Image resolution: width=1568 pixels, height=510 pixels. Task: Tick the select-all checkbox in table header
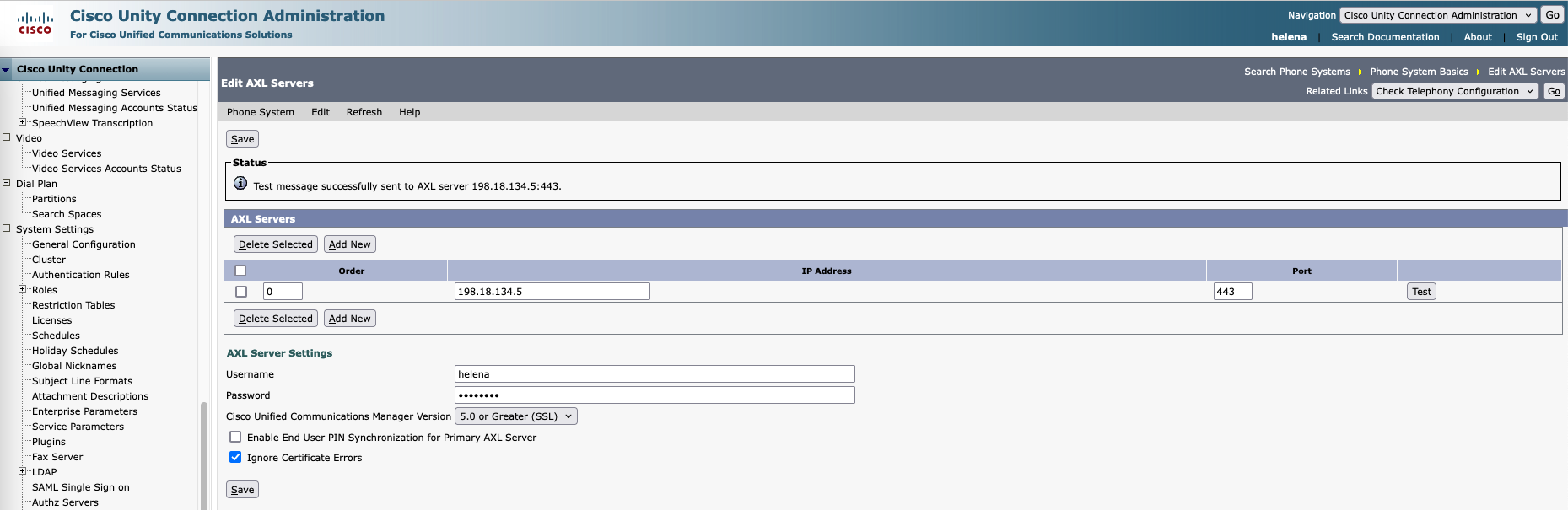pos(240,271)
